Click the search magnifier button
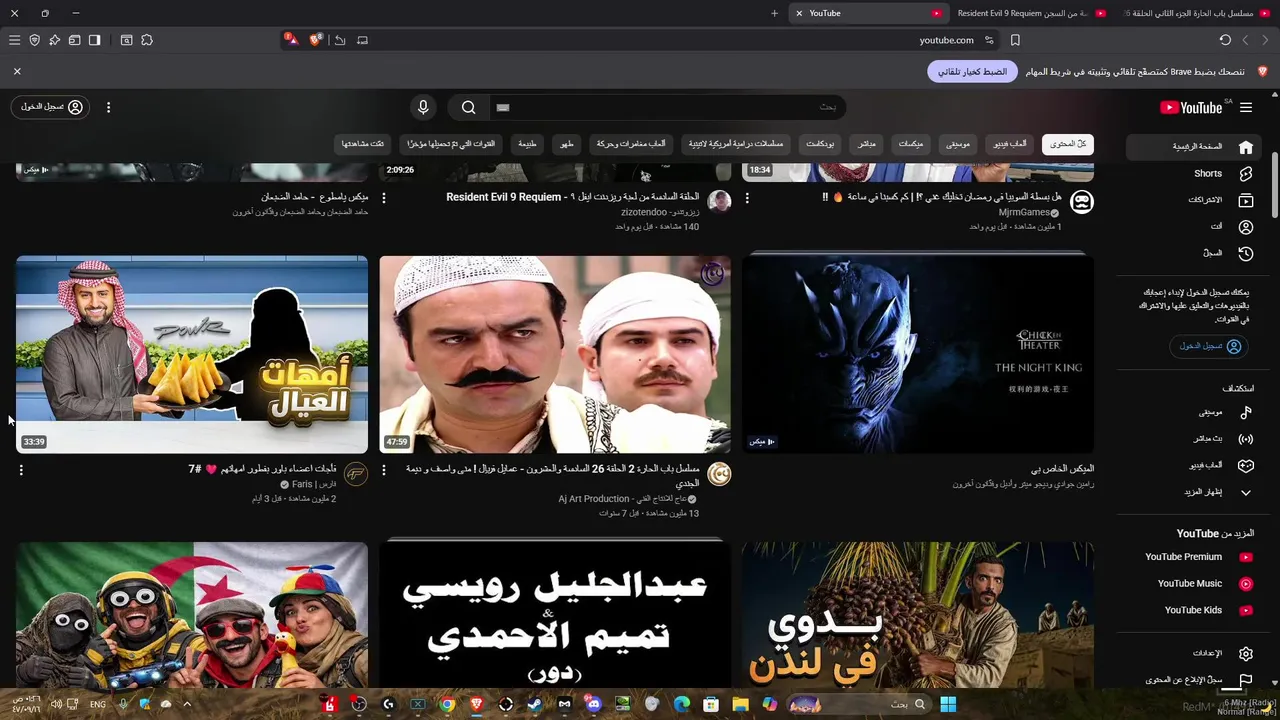The height and width of the screenshot is (720, 1280). (468, 107)
